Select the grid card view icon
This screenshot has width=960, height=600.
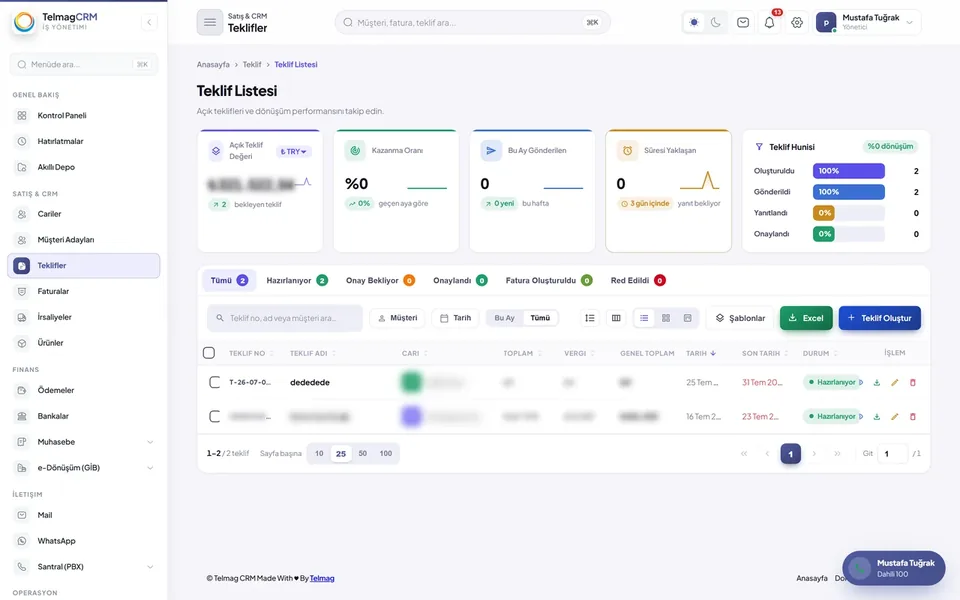pyautogui.click(x=666, y=318)
